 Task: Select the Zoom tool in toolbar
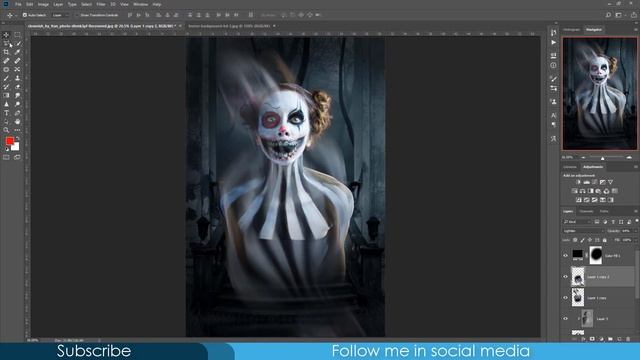[x=6, y=130]
